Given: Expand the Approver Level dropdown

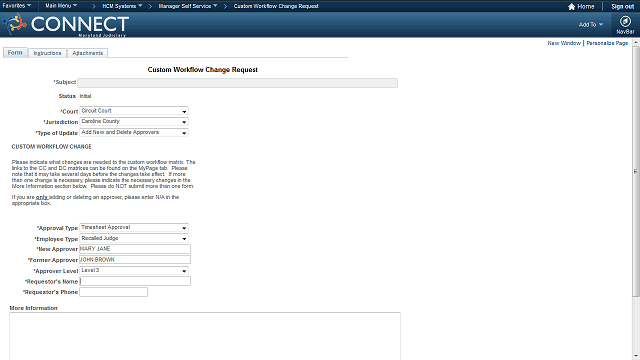Looking at the screenshot, I should (x=134, y=271).
